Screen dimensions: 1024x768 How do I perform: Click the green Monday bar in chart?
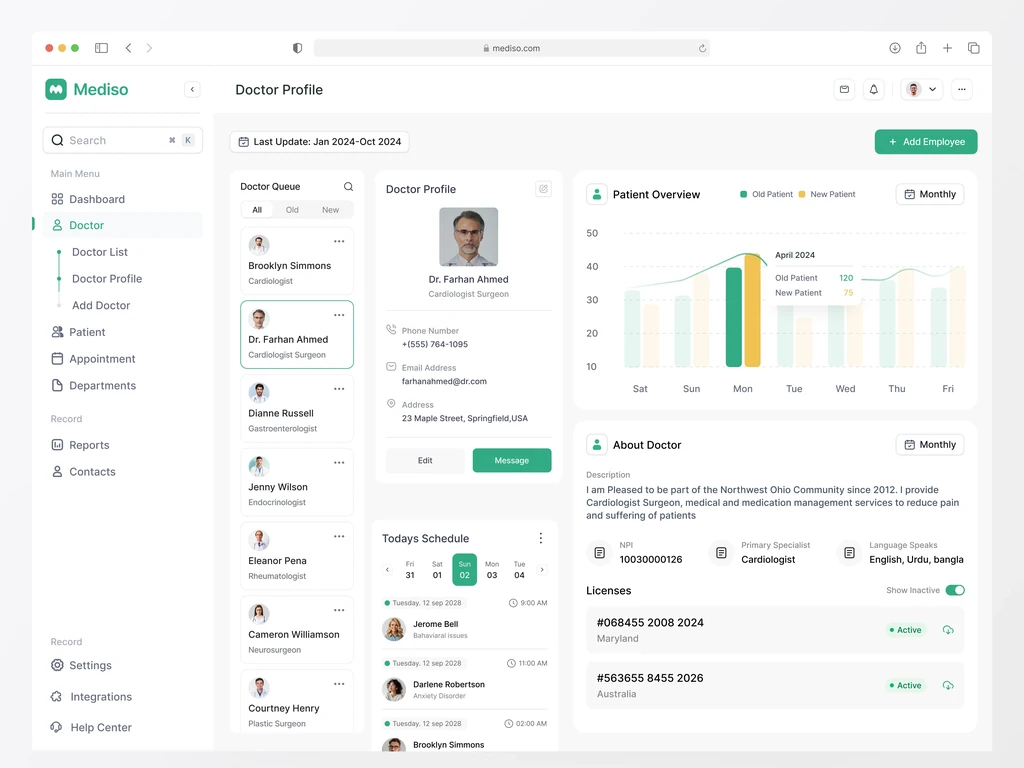click(x=734, y=317)
